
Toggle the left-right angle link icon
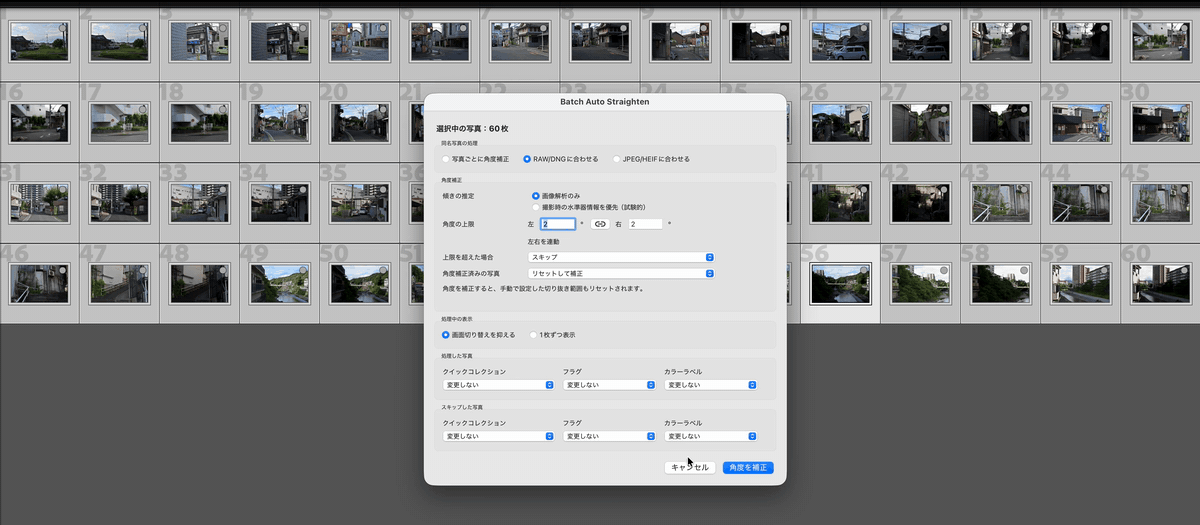600,224
